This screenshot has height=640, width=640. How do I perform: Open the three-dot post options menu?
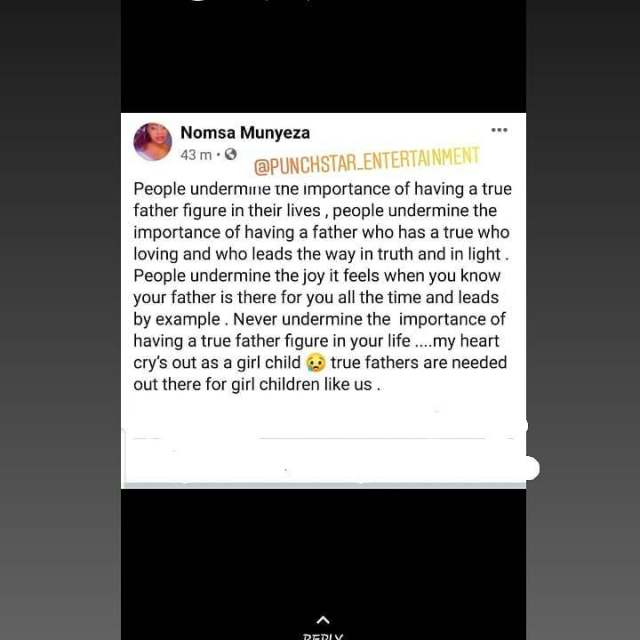tap(499, 130)
